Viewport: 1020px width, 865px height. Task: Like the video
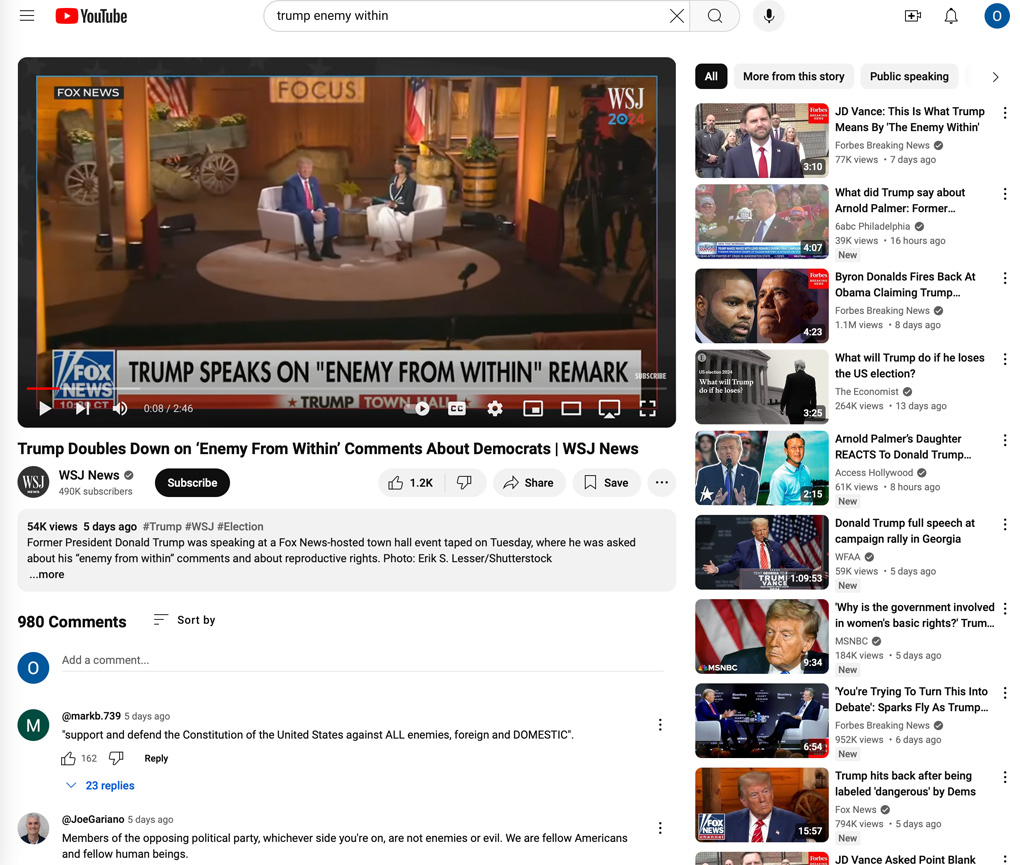pyautogui.click(x=411, y=483)
